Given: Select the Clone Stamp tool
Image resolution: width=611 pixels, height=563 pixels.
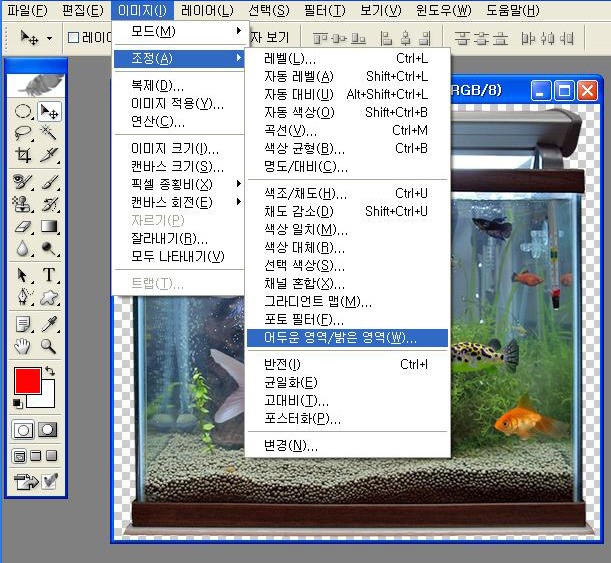Looking at the screenshot, I should [23, 204].
